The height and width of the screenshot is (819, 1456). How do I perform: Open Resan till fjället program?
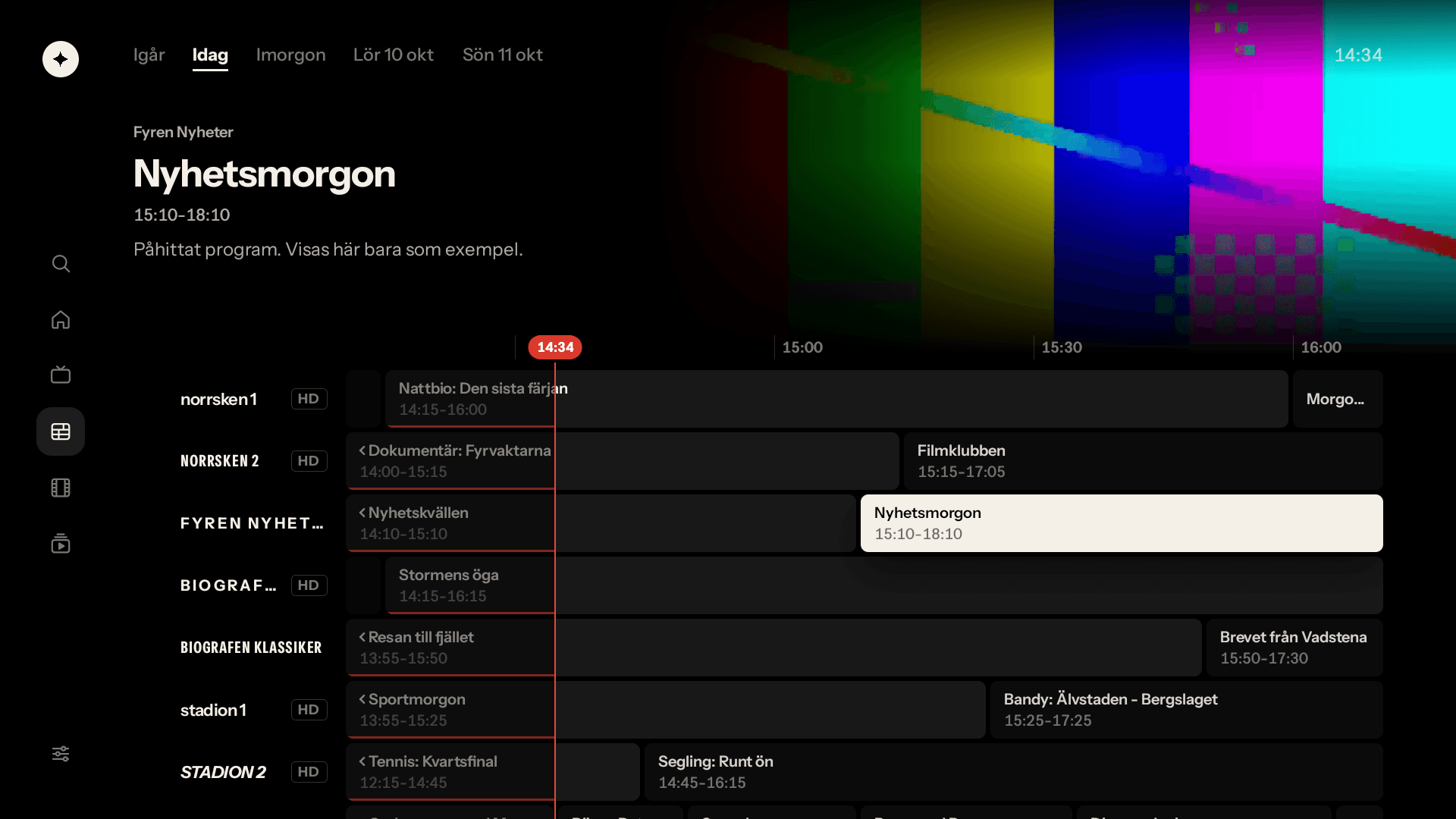(x=773, y=648)
